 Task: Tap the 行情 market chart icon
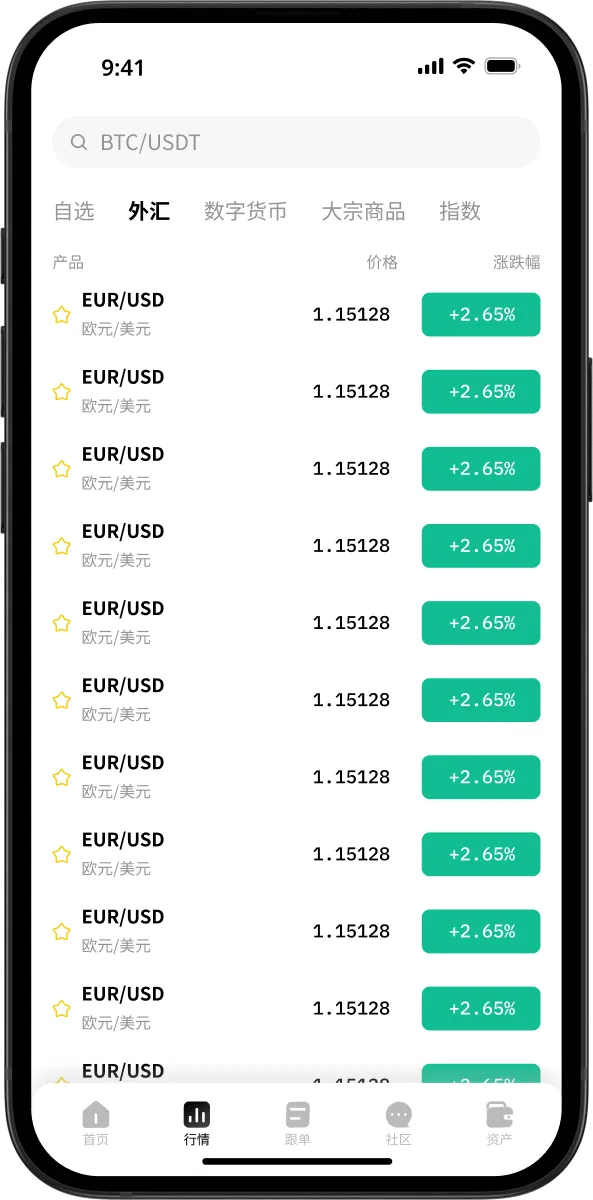(x=197, y=1114)
